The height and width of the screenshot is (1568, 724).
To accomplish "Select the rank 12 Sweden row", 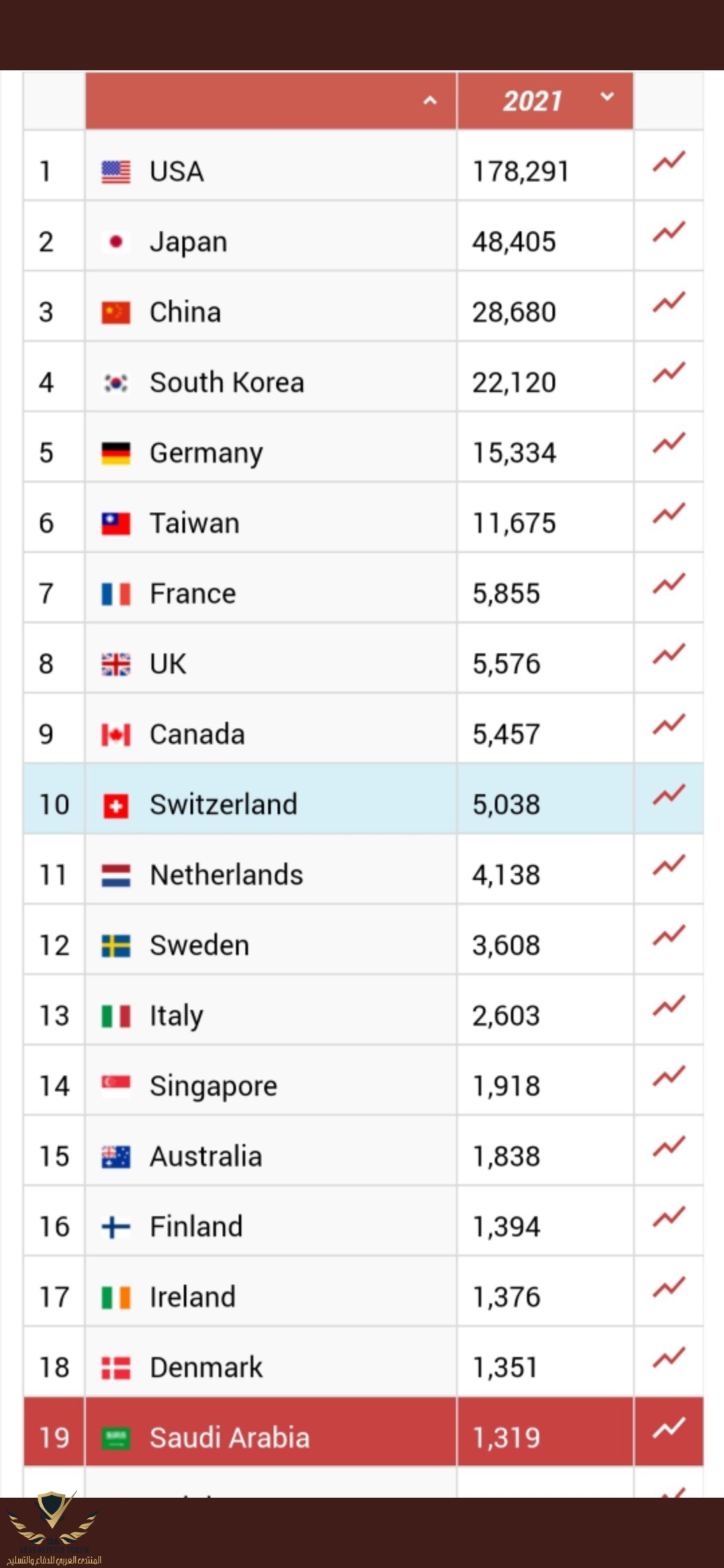I will [x=363, y=939].
